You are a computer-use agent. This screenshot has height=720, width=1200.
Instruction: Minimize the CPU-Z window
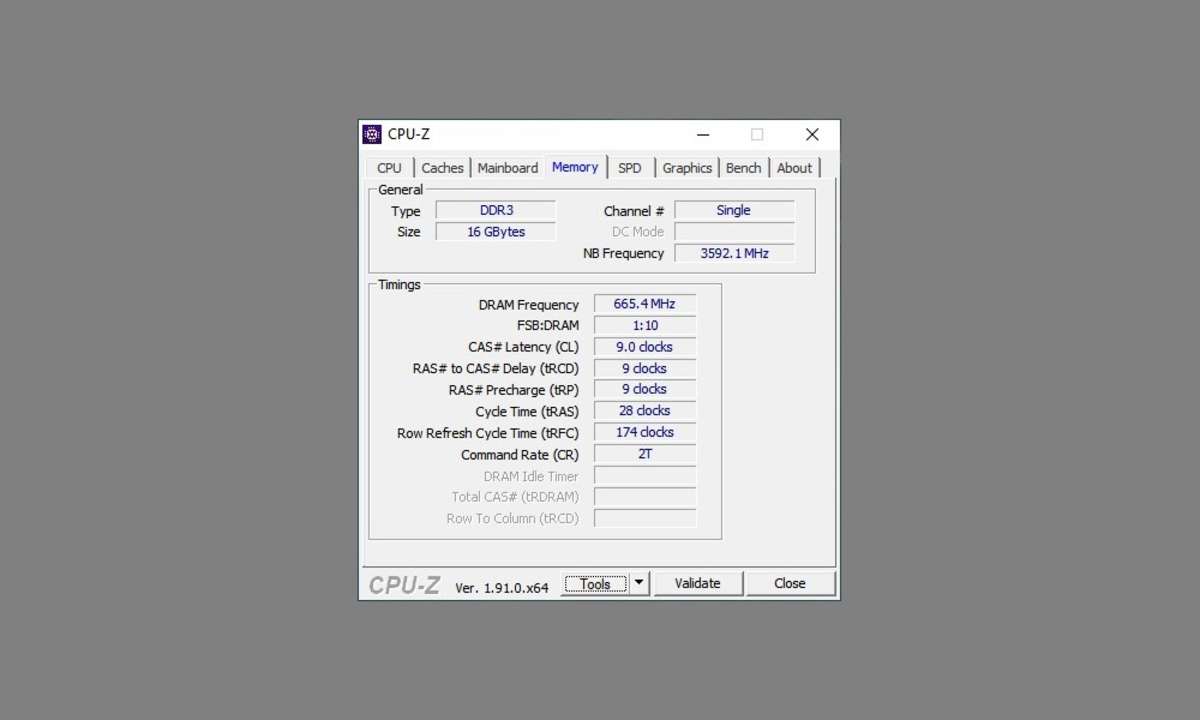click(703, 134)
